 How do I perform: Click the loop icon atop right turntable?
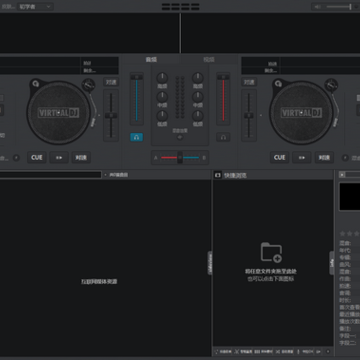point(278,83)
